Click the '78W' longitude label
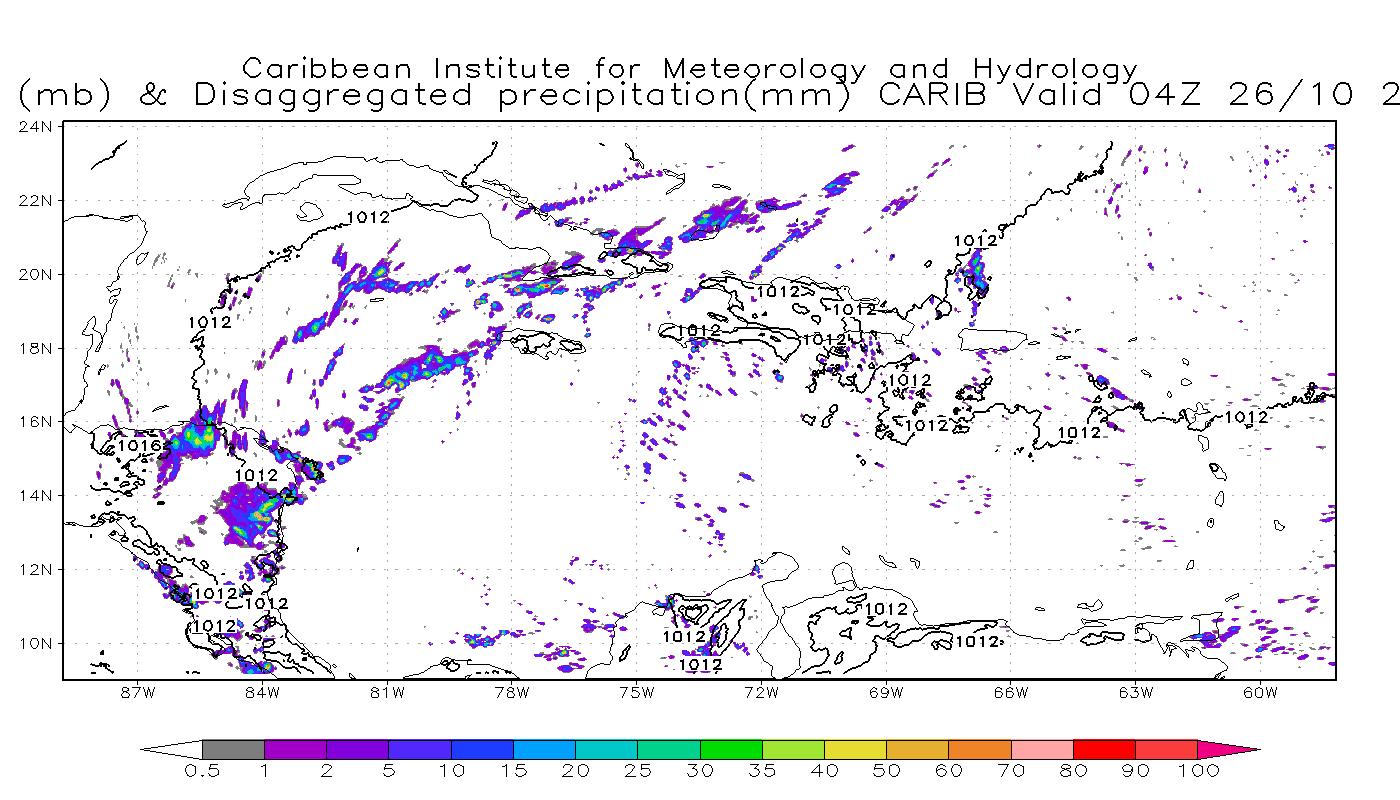The image size is (1400, 800). 511,693
